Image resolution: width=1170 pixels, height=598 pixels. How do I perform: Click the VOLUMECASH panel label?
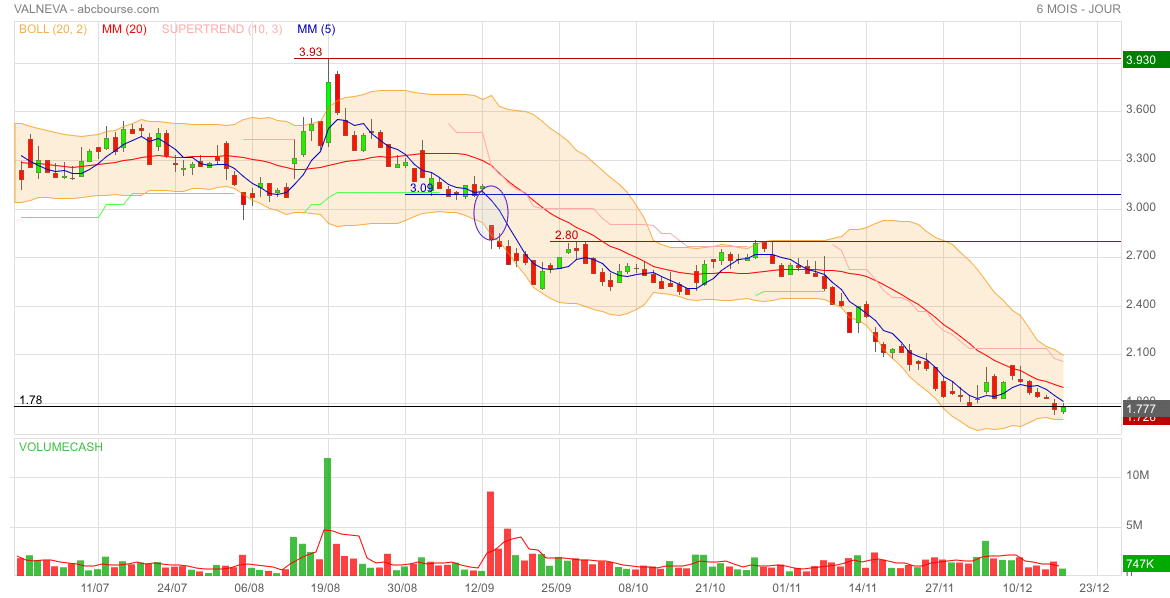(x=61, y=447)
